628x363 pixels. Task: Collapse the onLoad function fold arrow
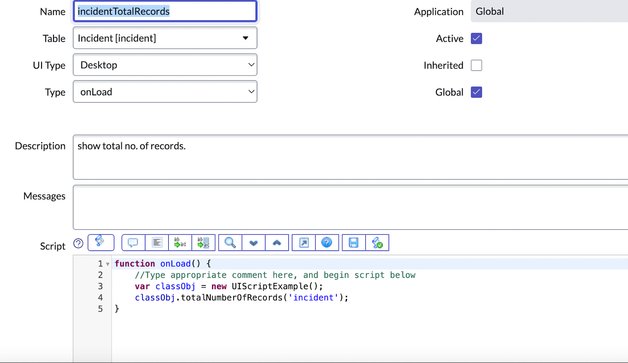click(x=107, y=264)
